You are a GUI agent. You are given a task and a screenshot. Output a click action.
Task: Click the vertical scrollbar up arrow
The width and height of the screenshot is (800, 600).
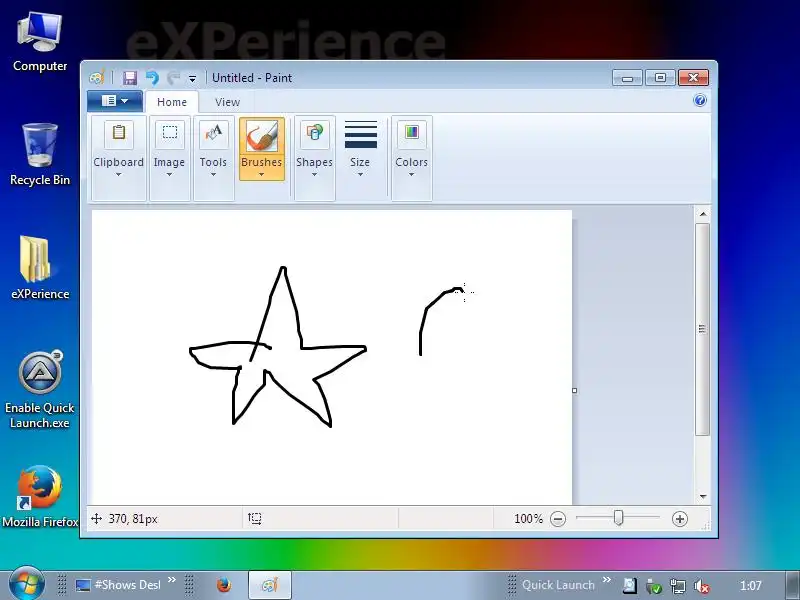(703, 214)
